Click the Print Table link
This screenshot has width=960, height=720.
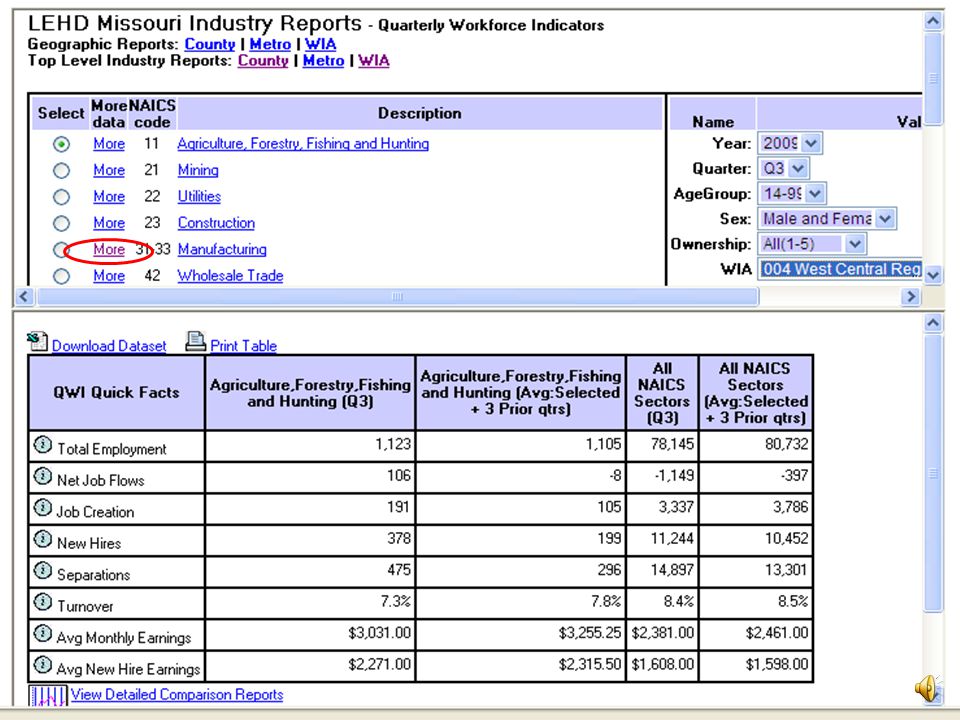(244, 346)
